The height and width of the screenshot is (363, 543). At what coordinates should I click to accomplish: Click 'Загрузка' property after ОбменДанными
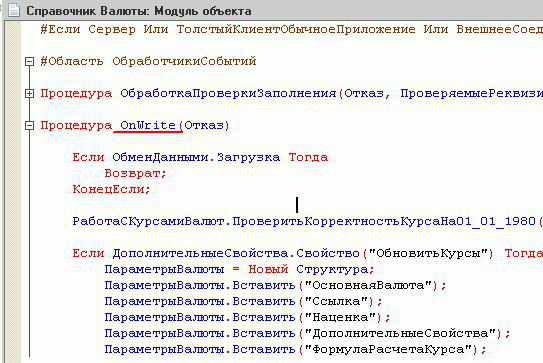[x=248, y=157]
